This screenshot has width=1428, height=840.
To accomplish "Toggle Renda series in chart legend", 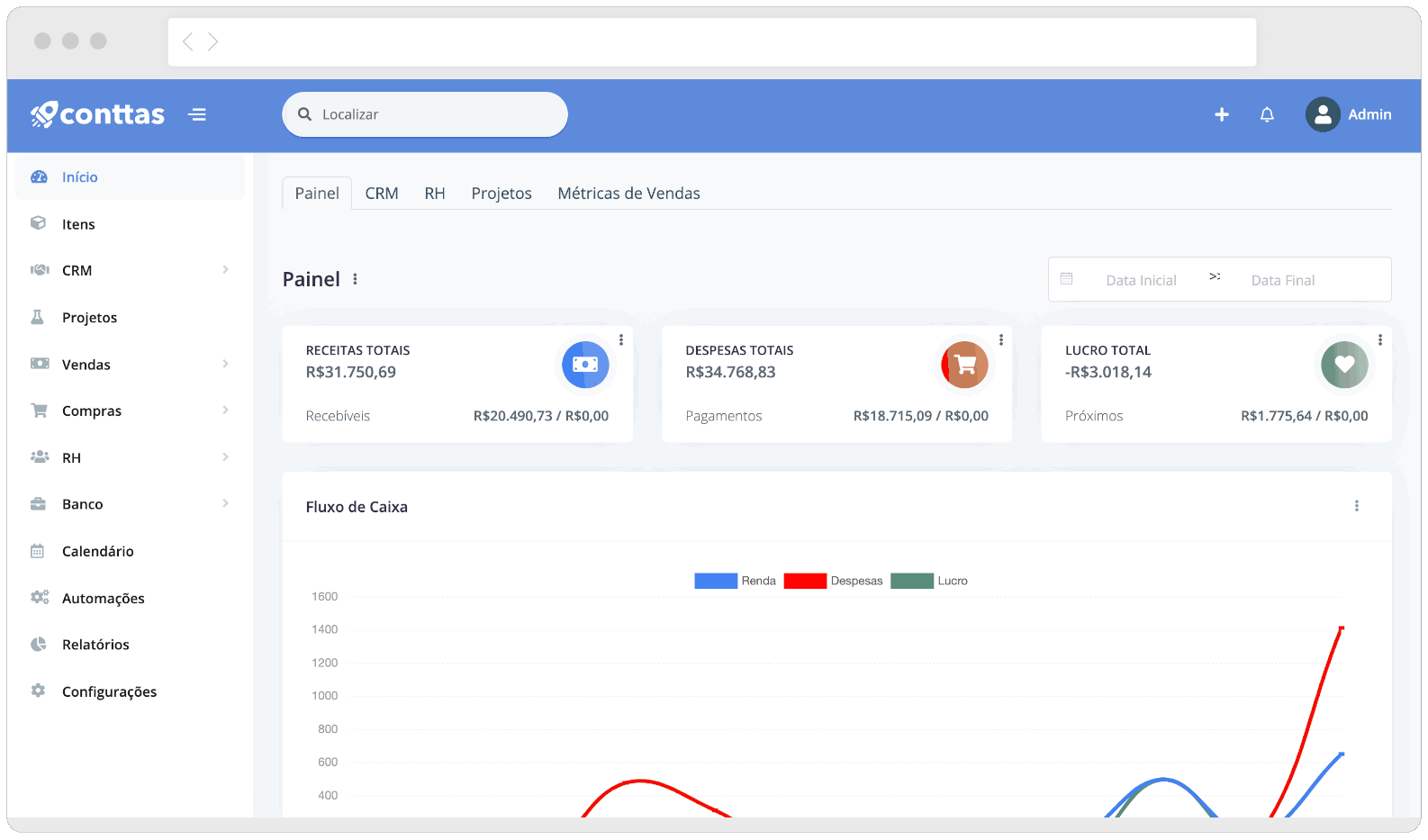I will [x=735, y=581].
